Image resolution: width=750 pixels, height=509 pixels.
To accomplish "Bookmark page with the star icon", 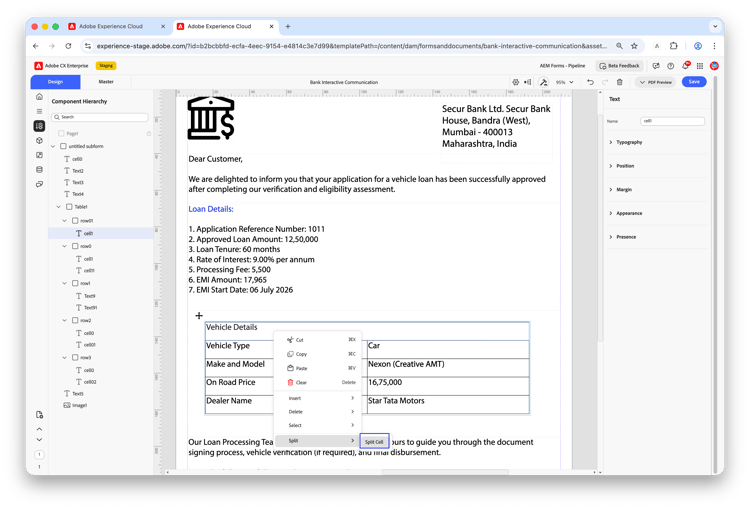I will [634, 46].
